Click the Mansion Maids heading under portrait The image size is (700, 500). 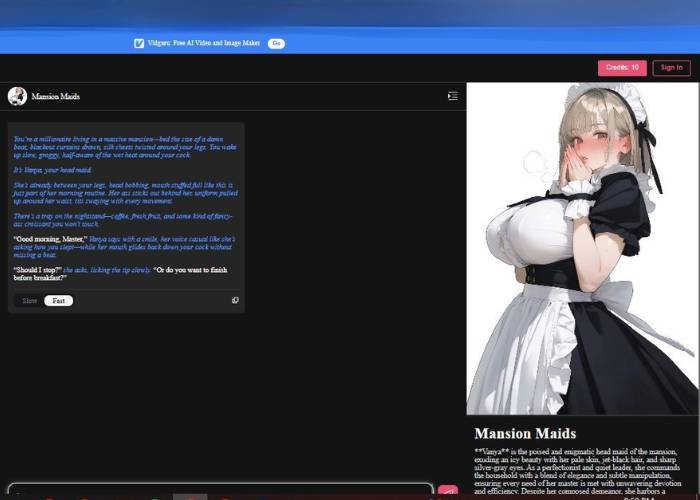pyautogui.click(x=525, y=434)
